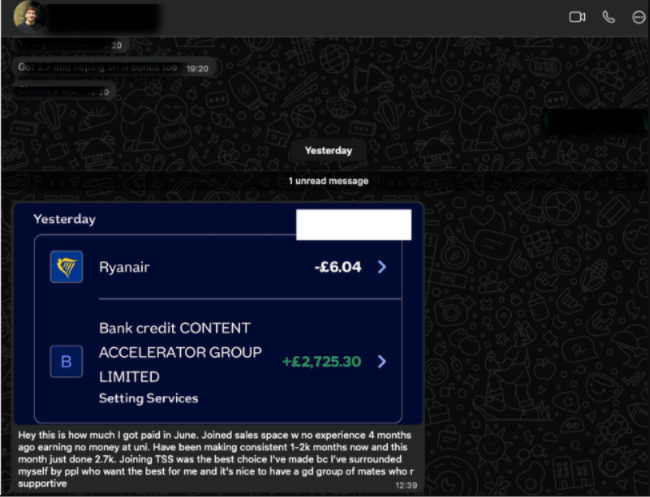The image size is (650, 497).
Task: Click the Yesterday heading in bank screenshot
Action: point(65,219)
